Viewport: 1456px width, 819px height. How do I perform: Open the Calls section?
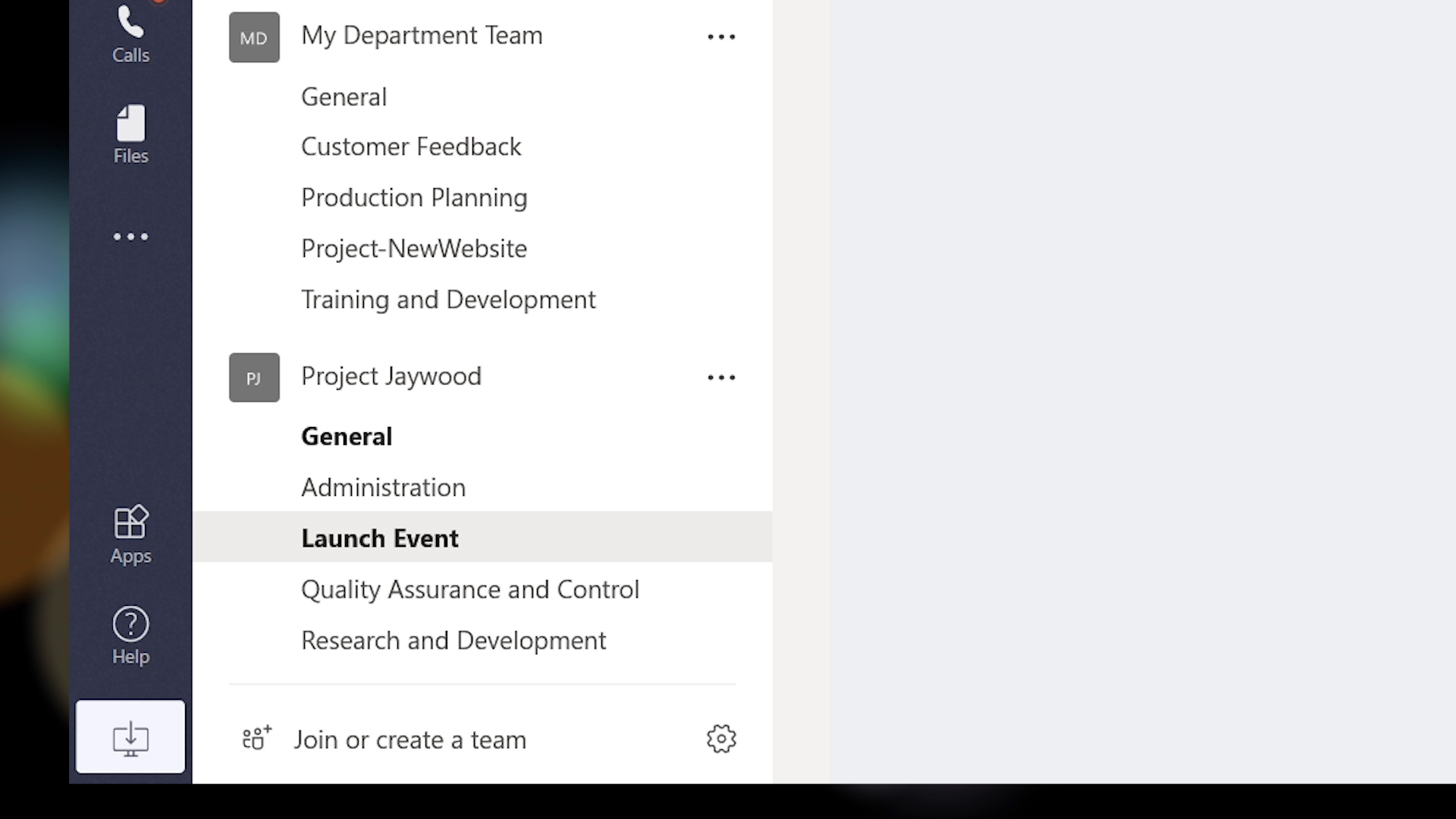130,34
